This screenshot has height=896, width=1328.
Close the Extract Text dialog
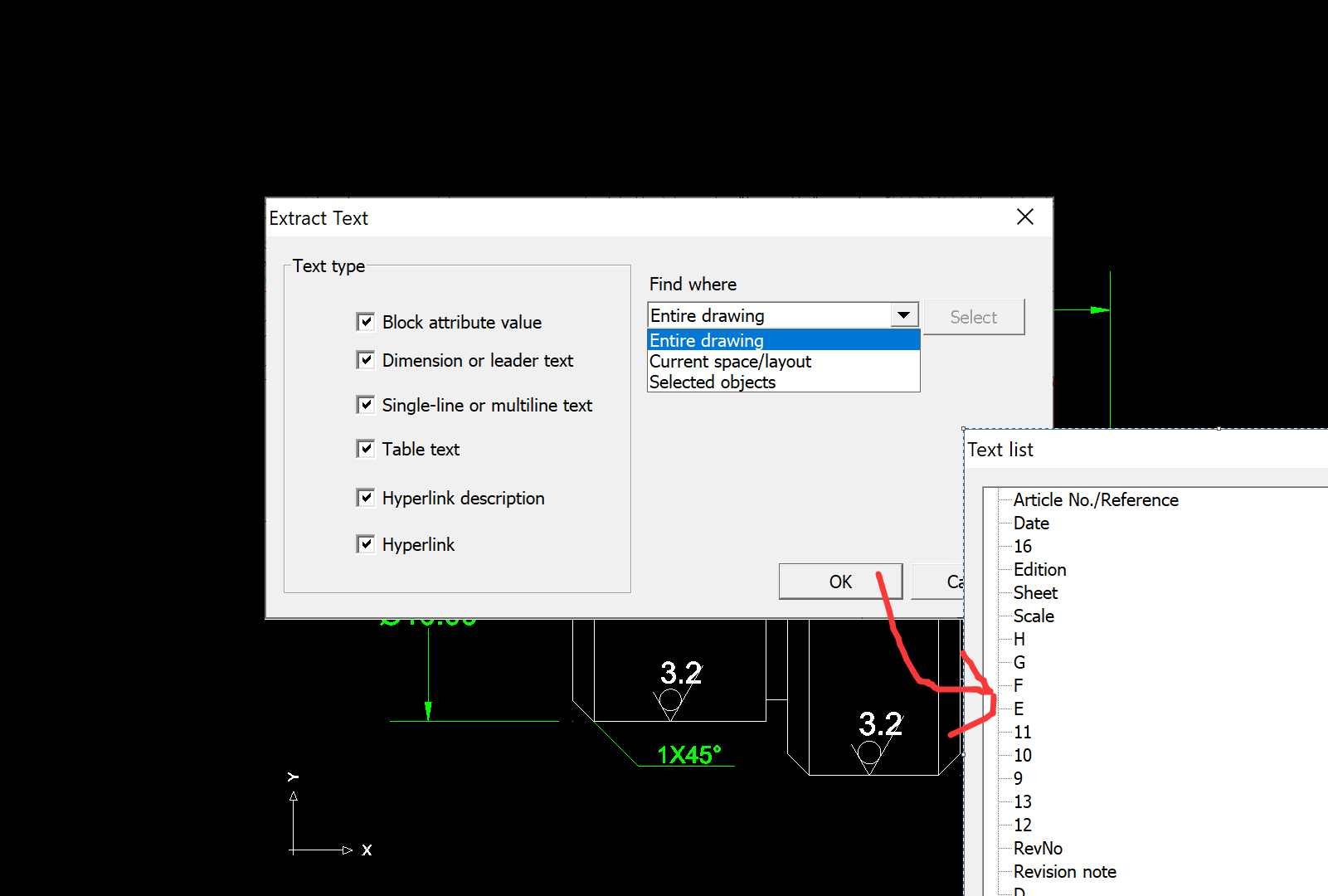1025,217
